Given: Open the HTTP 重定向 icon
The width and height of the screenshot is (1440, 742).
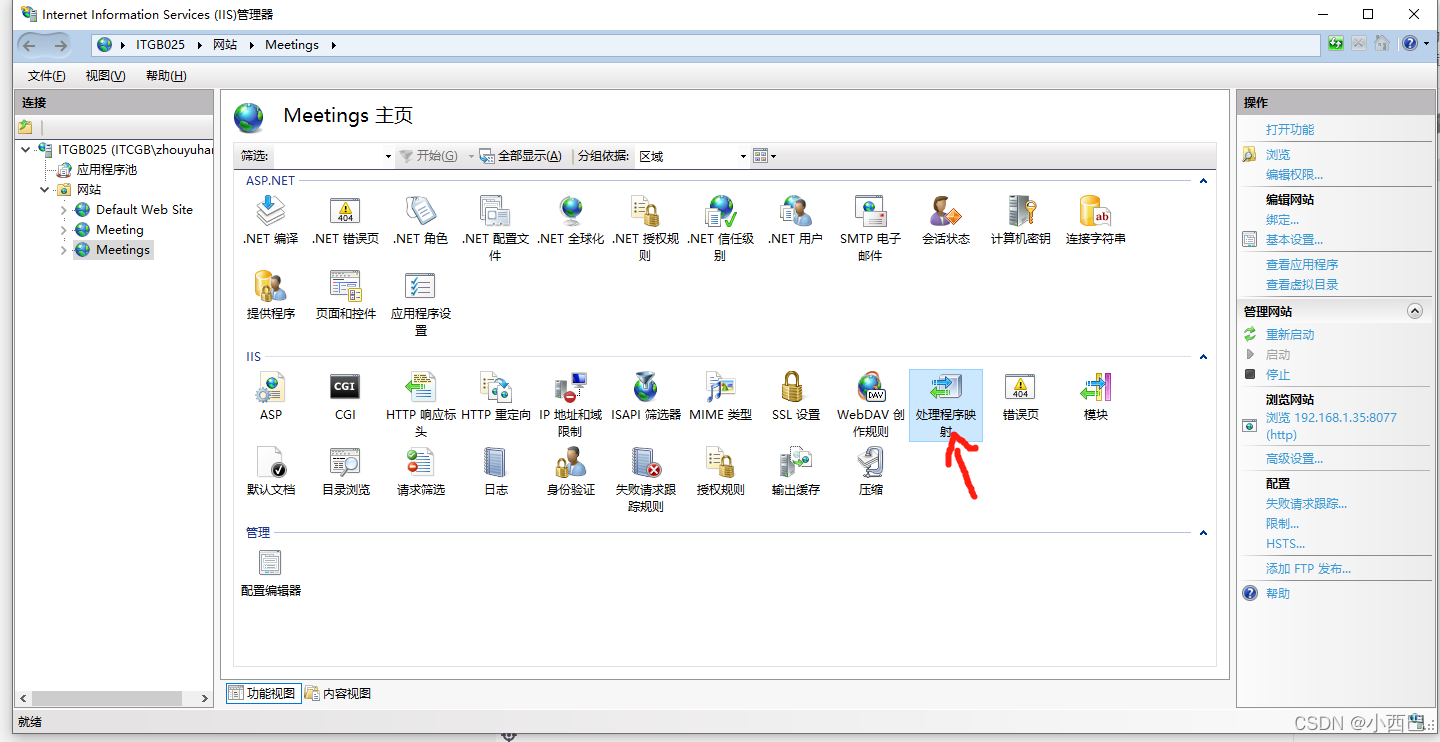Looking at the screenshot, I should point(495,396).
